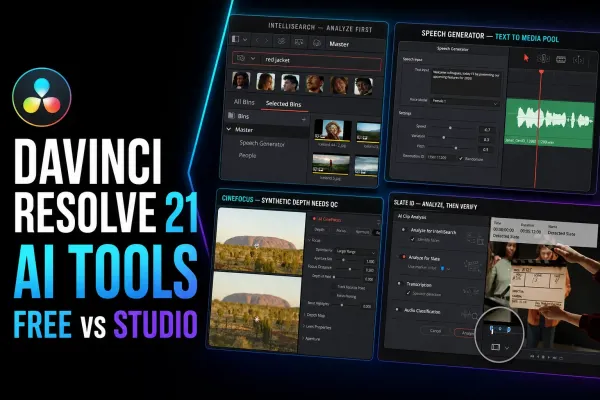The image size is (600, 400).
Task: Collapse the Master bin chevron
Action: click(229, 129)
